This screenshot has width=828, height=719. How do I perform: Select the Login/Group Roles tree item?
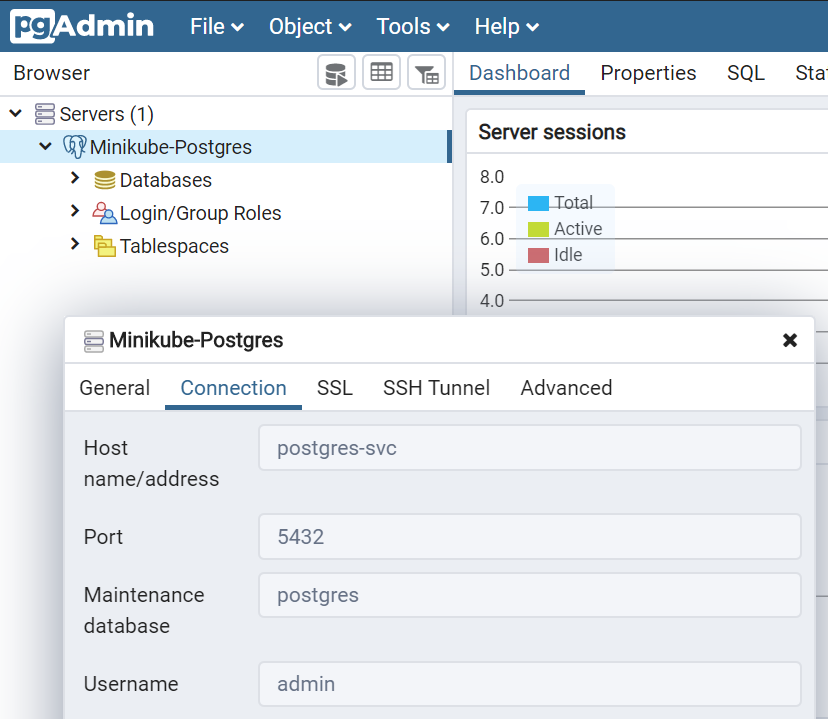click(x=200, y=213)
